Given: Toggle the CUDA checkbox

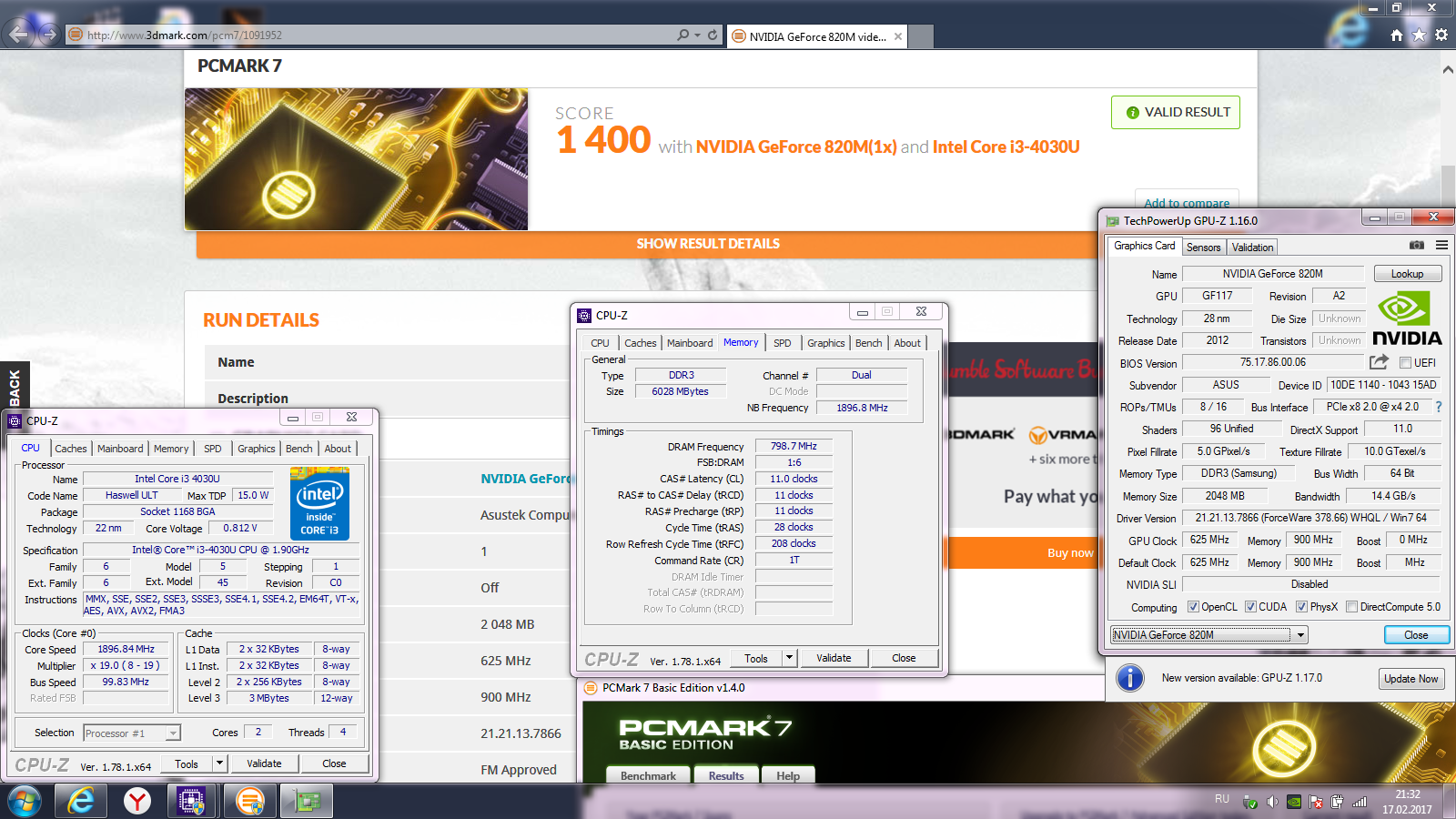Looking at the screenshot, I should (1250, 607).
